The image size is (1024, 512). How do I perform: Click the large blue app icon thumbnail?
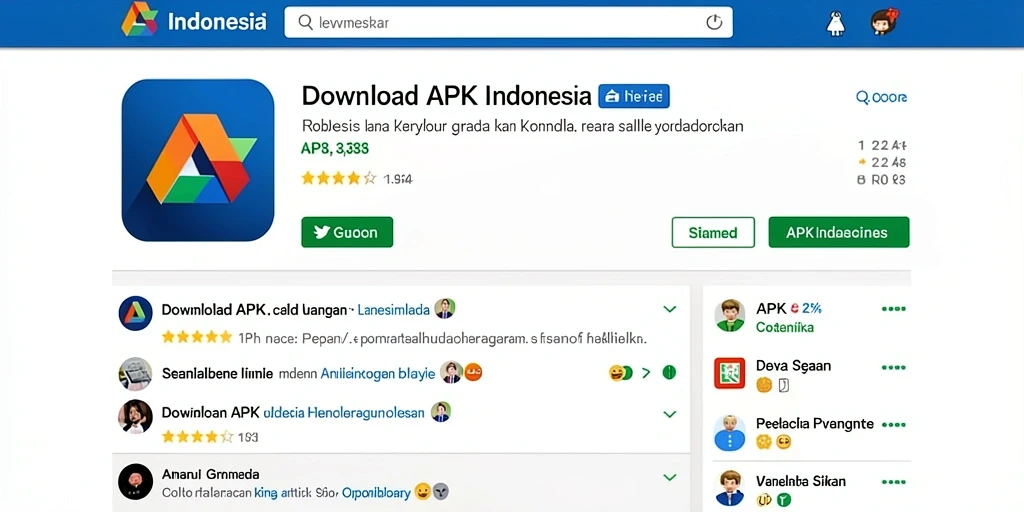(x=198, y=160)
